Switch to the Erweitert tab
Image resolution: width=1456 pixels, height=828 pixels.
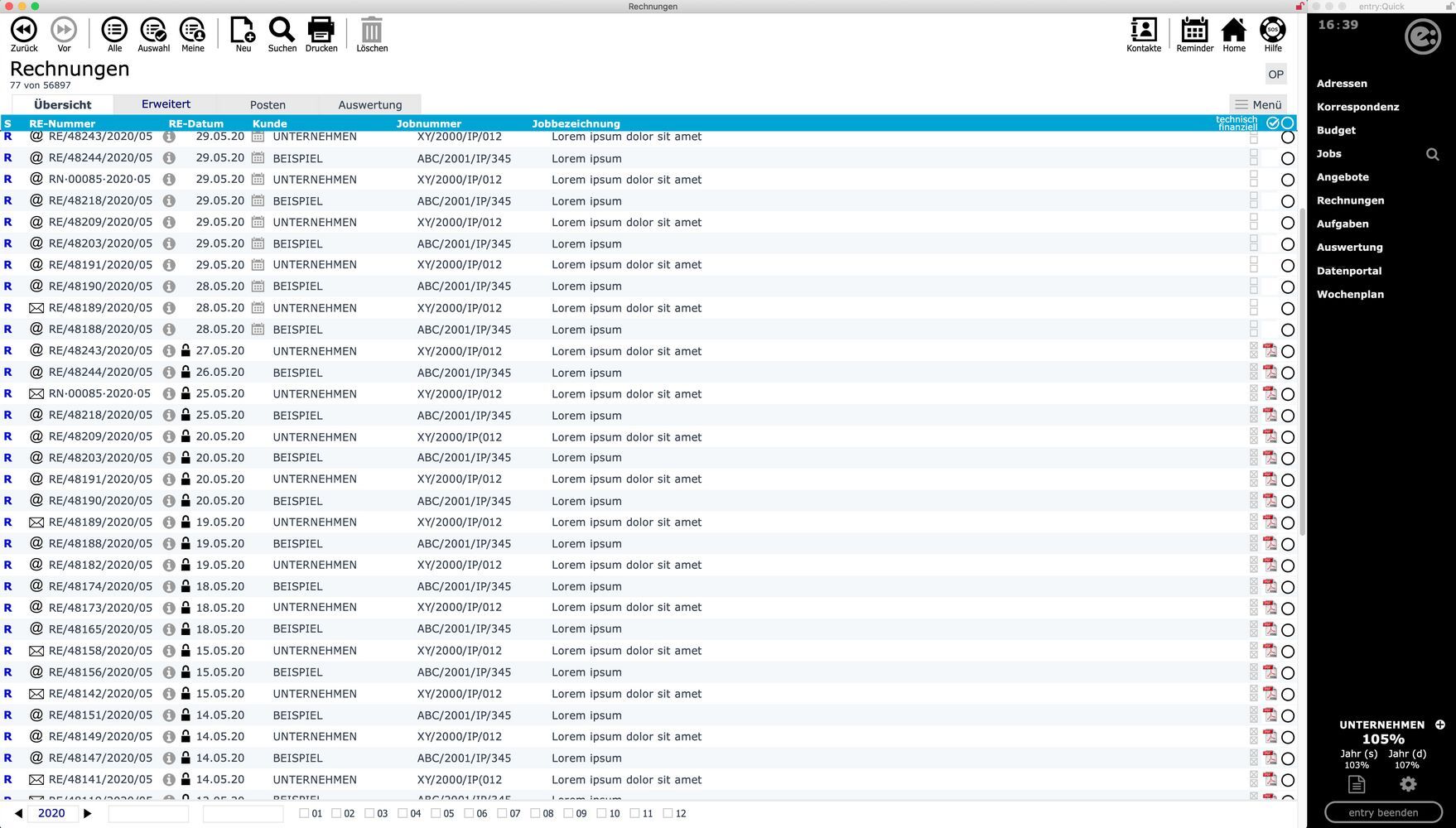[x=166, y=104]
